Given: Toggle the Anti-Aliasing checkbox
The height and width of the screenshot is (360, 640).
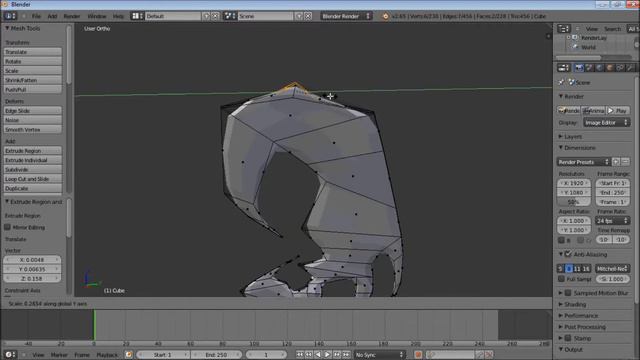Looking at the screenshot, I should tap(568, 254).
